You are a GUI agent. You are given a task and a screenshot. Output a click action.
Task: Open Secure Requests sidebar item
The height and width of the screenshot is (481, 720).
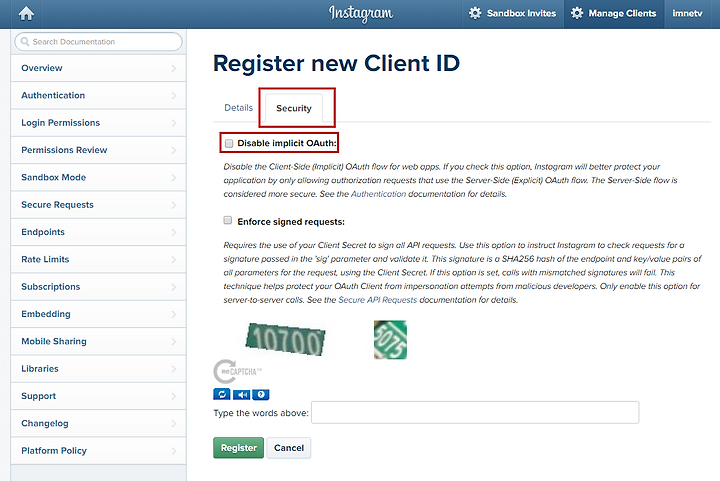98,205
